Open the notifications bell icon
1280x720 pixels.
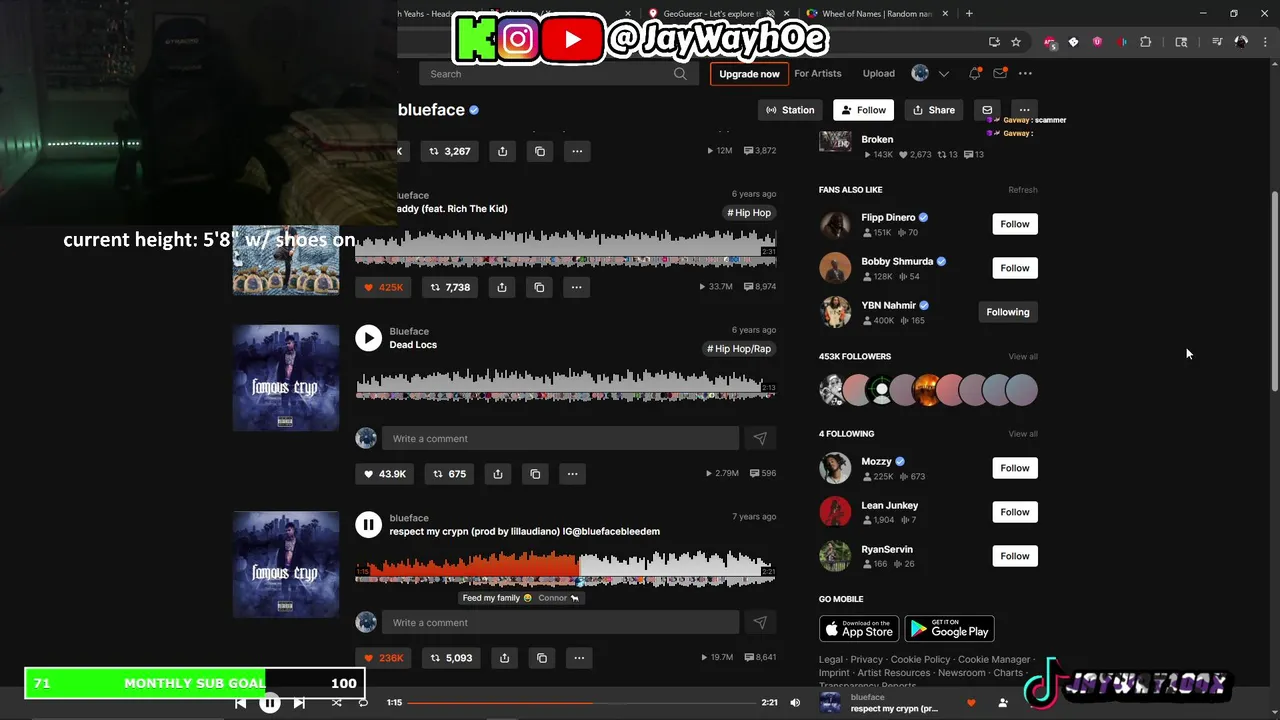click(x=974, y=73)
